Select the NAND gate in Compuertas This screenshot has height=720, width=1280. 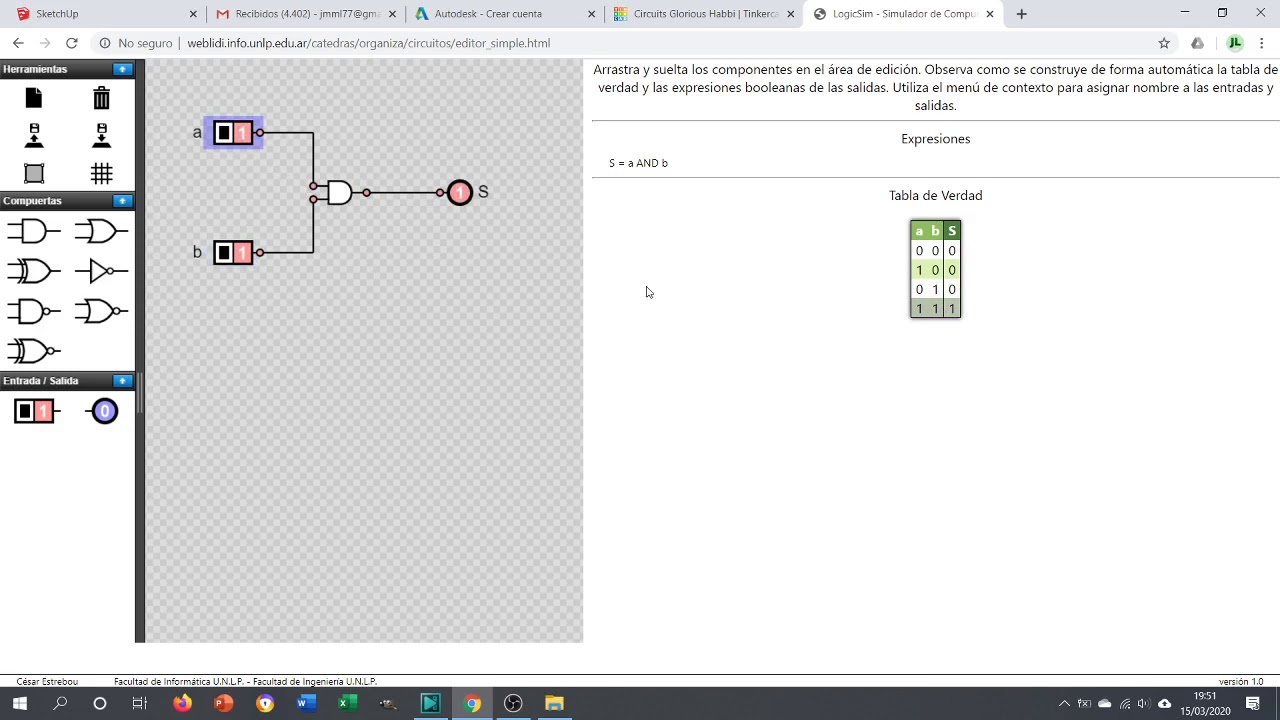[x=34, y=311]
